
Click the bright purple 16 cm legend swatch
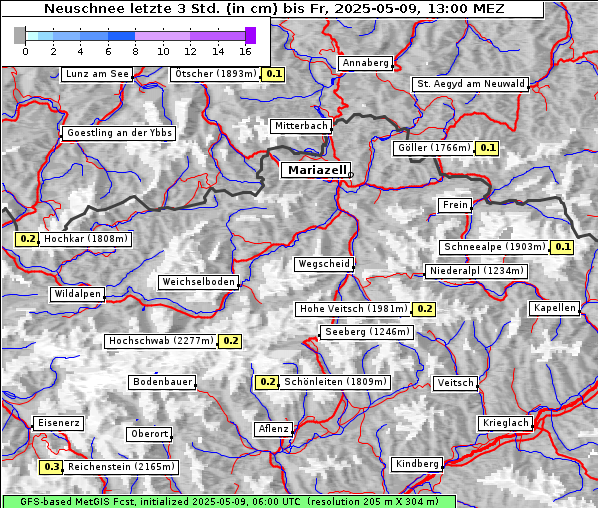pos(251,35)
